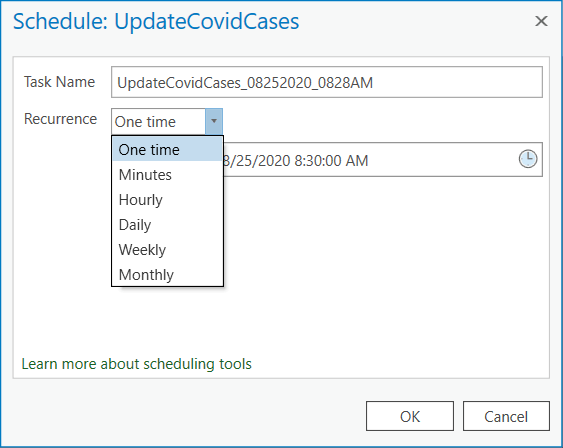Click the Schedule: UpdateCovidCases title
The width and height of the screenshot is (563, 448).
[x=156, y=21]
